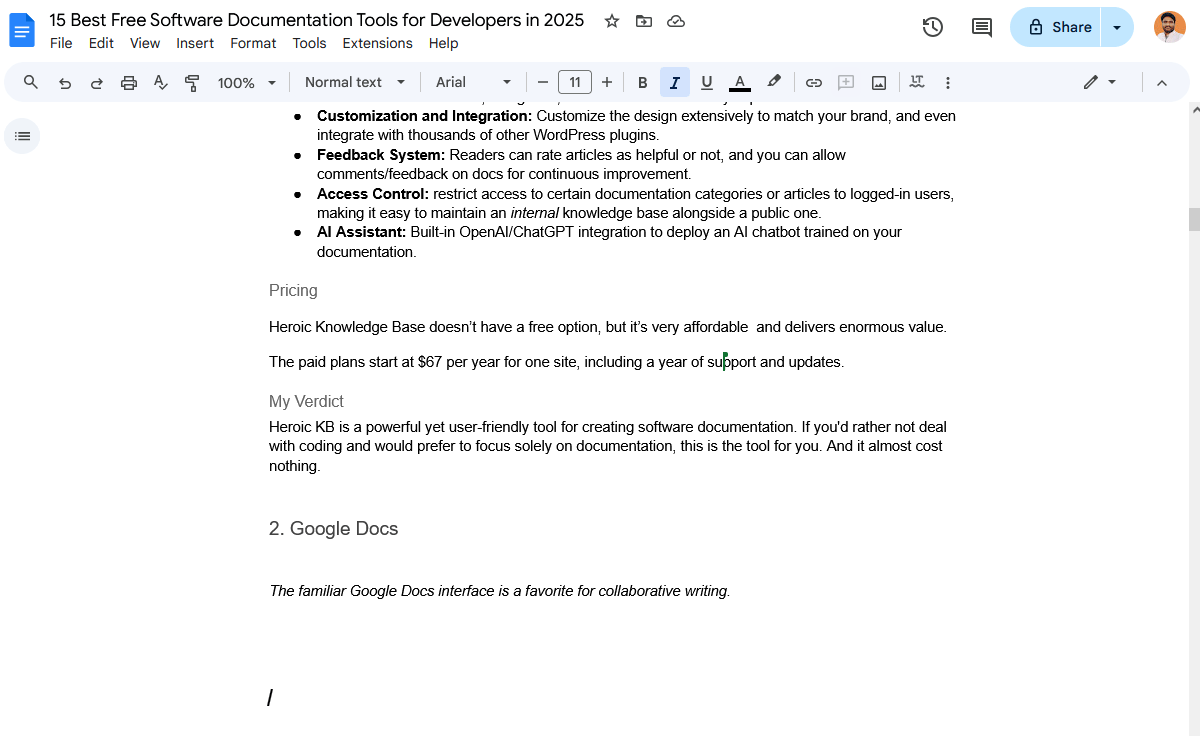Click the Share button
The width and height of the screenshot is (1200, 736).
pos(1058,27)
